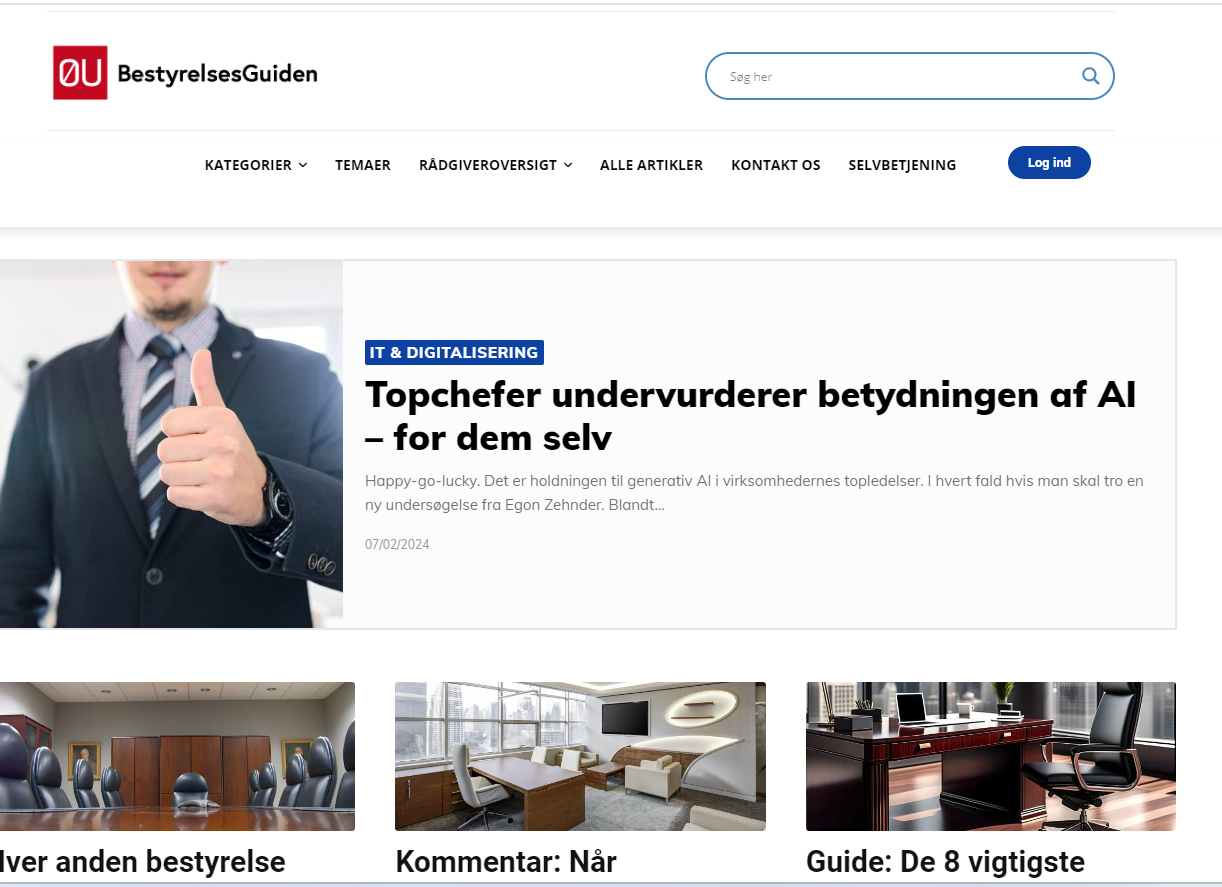Open the 'Kommentar: Når' article title
The image size is (1222, 887).
(506, 862)
